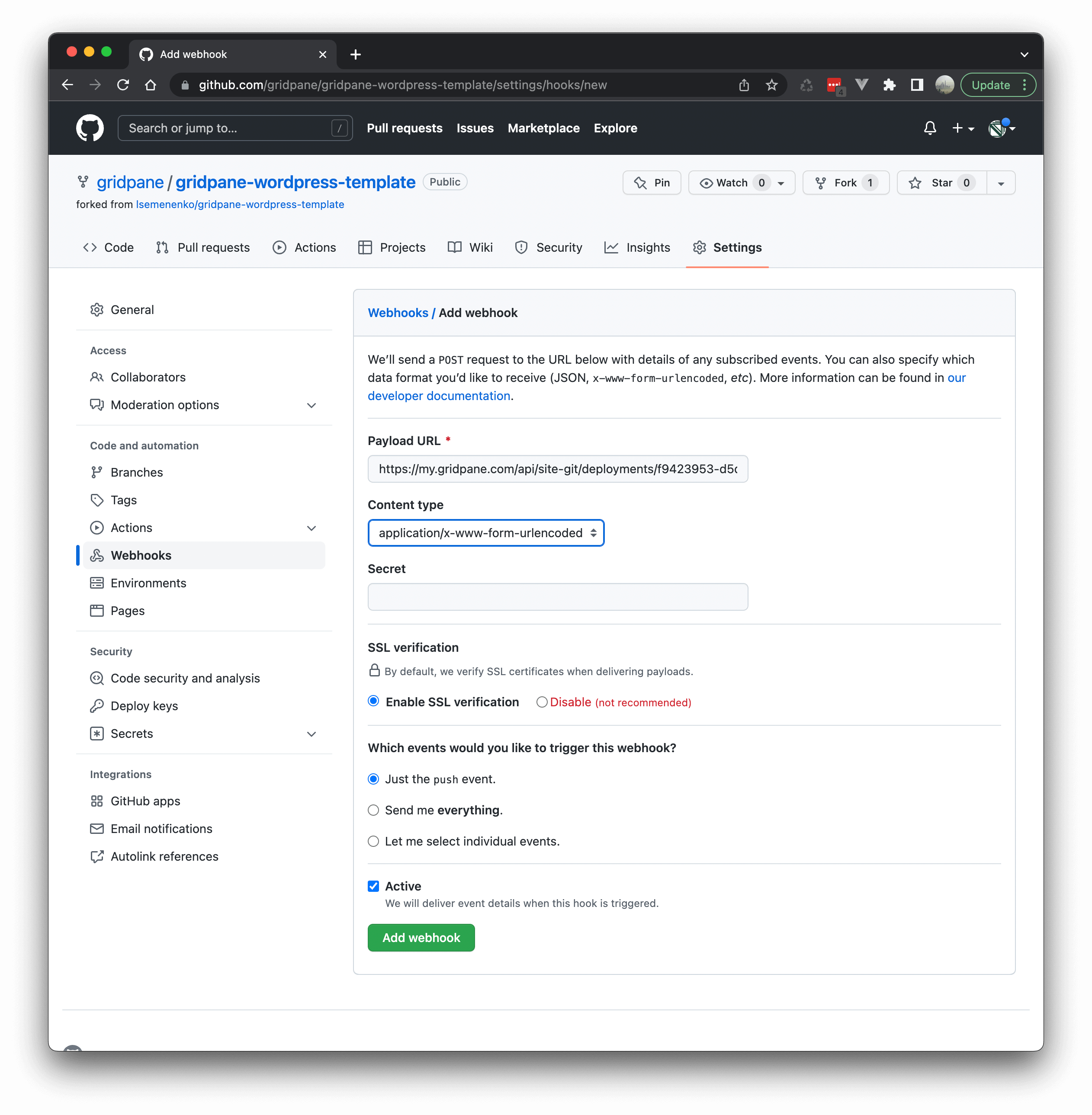This screenshot has width=1092, height=1115.
Task: Open the notifications bell
Action: point(930,128)
